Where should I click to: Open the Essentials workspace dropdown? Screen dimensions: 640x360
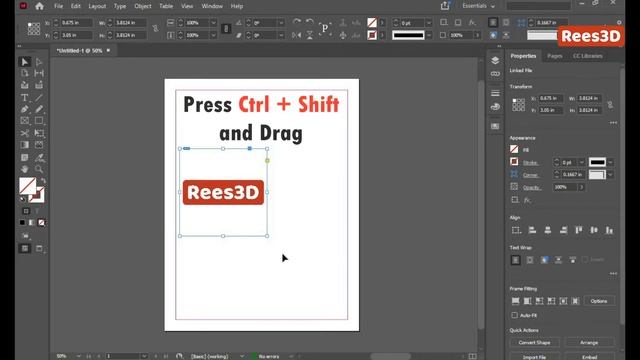(478, 6)
